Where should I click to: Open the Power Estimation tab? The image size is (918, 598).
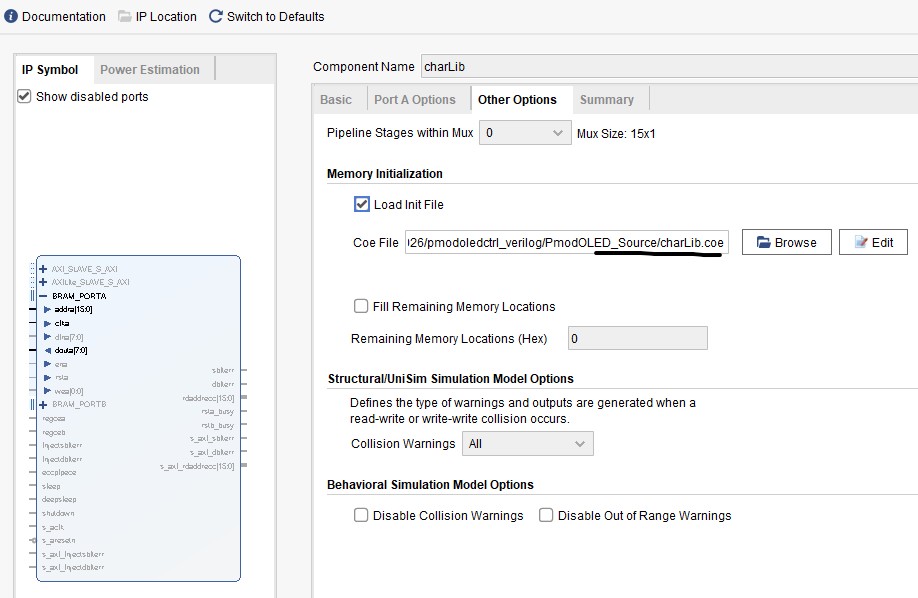tap(149, 69)
